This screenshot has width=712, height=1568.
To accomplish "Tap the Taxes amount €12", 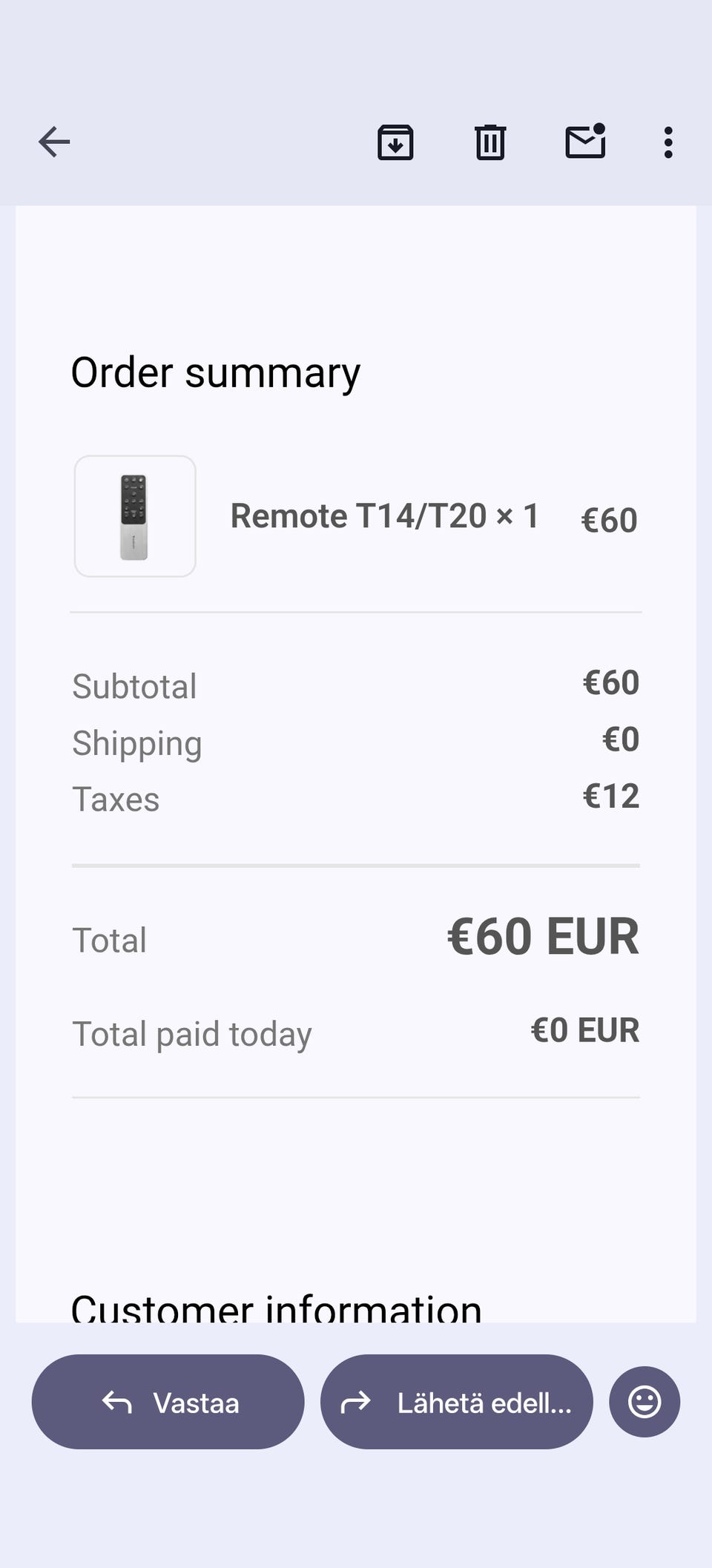I will coord(610,797).
